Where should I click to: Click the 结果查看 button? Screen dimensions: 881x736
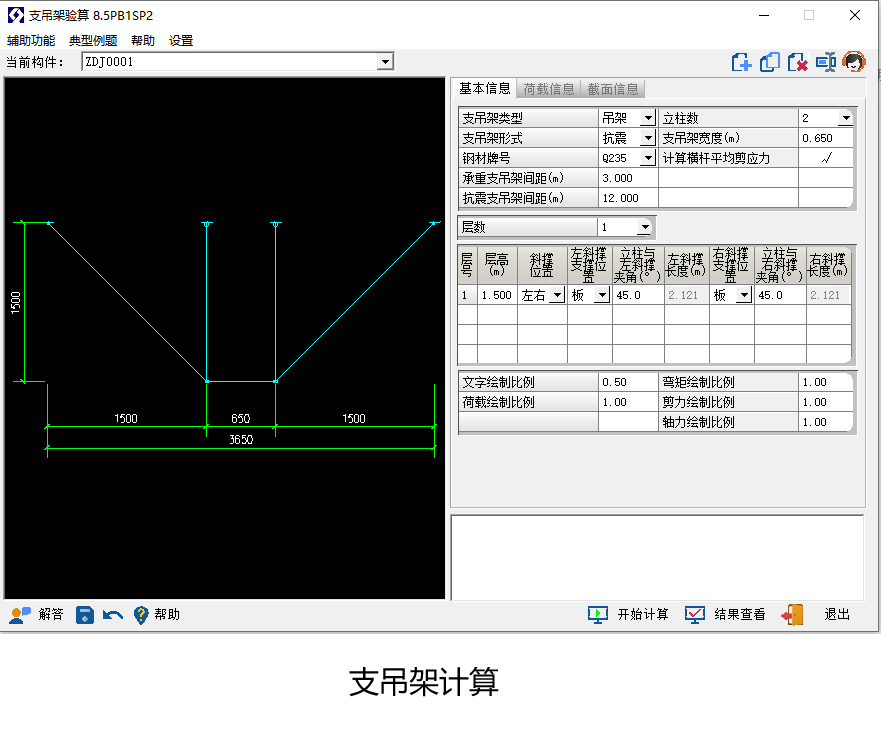[726, 615]
